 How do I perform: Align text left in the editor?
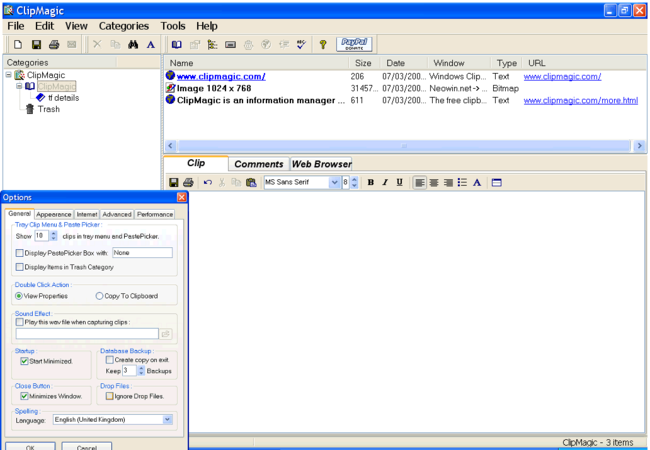click(420, 182)
